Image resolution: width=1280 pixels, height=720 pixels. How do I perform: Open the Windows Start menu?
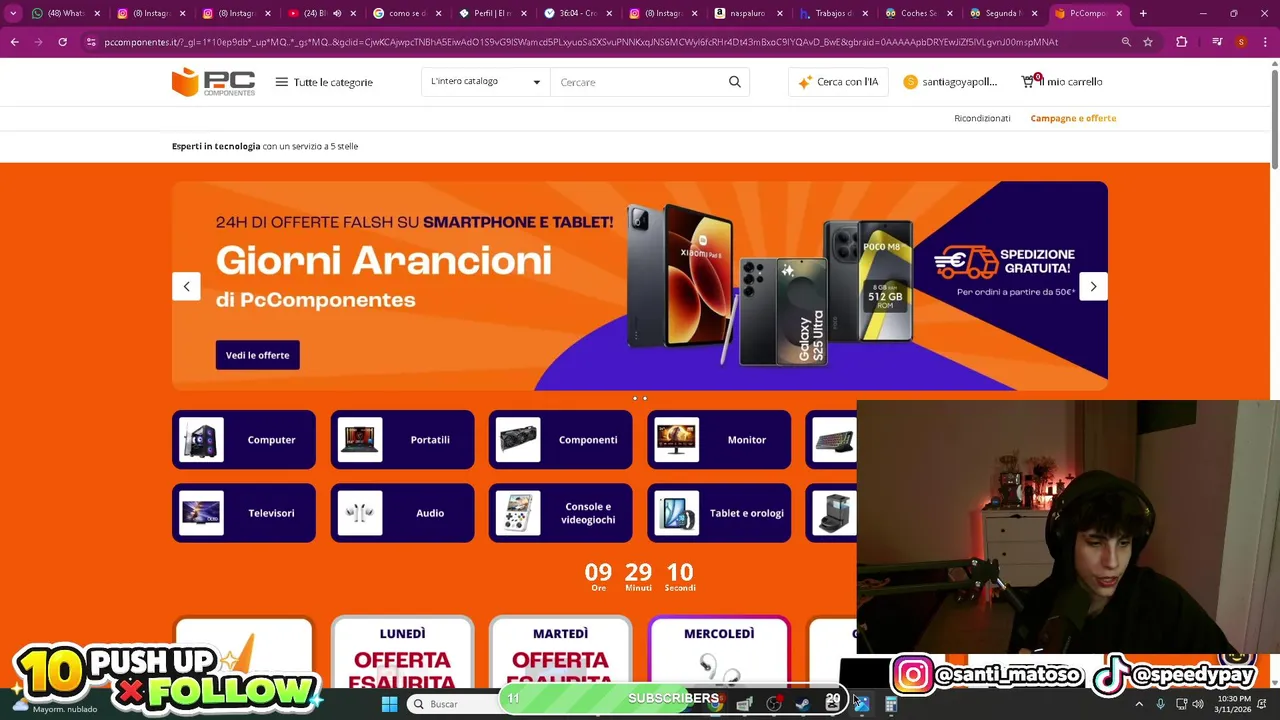click(x=389, y=704)
